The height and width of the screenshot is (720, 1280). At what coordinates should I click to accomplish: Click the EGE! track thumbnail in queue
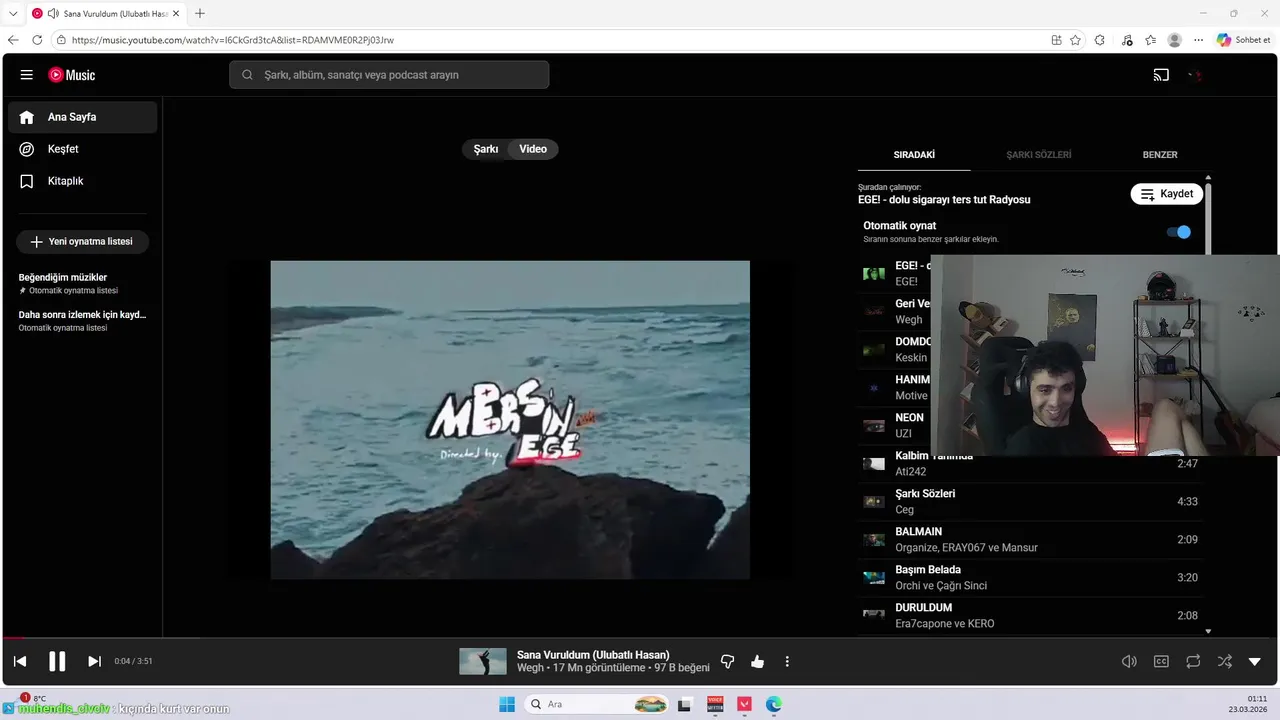(874, 274)
